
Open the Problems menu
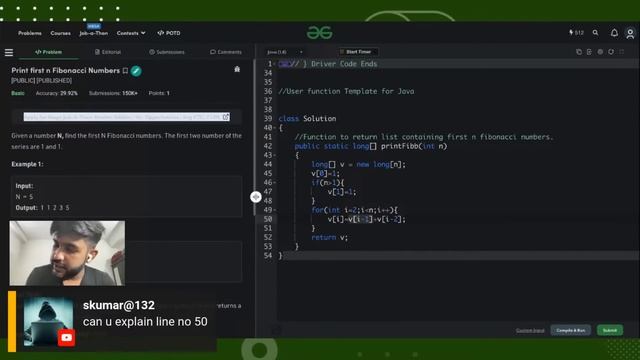click(x=30, y=33)
